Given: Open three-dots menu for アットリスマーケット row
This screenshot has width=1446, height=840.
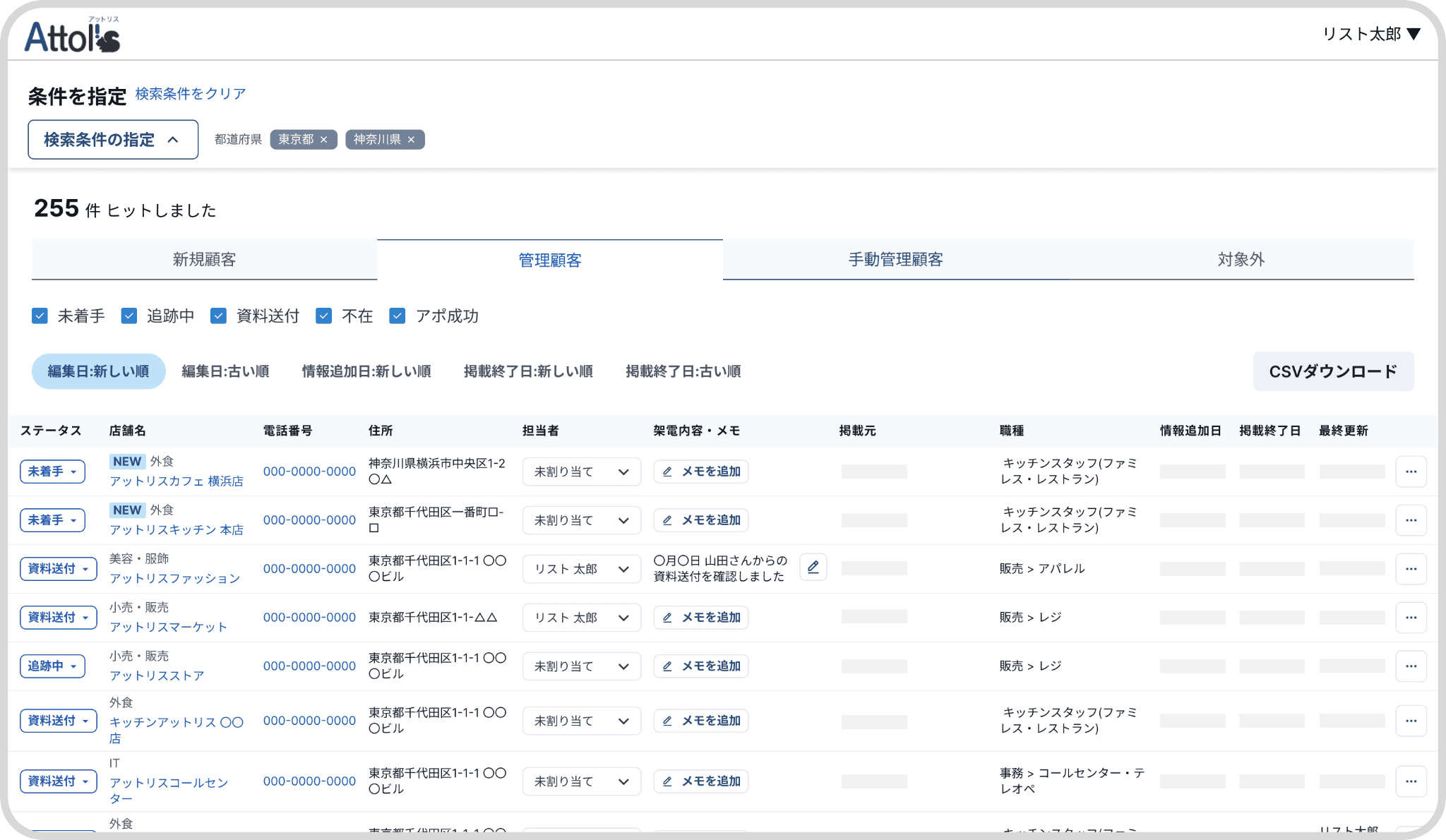Looking at the screenshot, I should coord(1411,618).
